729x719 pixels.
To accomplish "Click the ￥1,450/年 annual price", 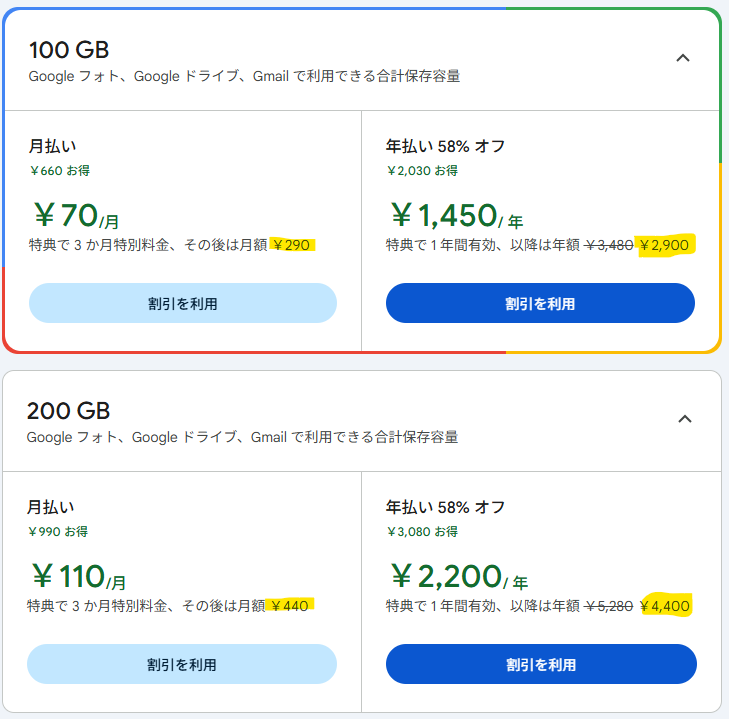I will pyautogui.click(x=455, y=215).
